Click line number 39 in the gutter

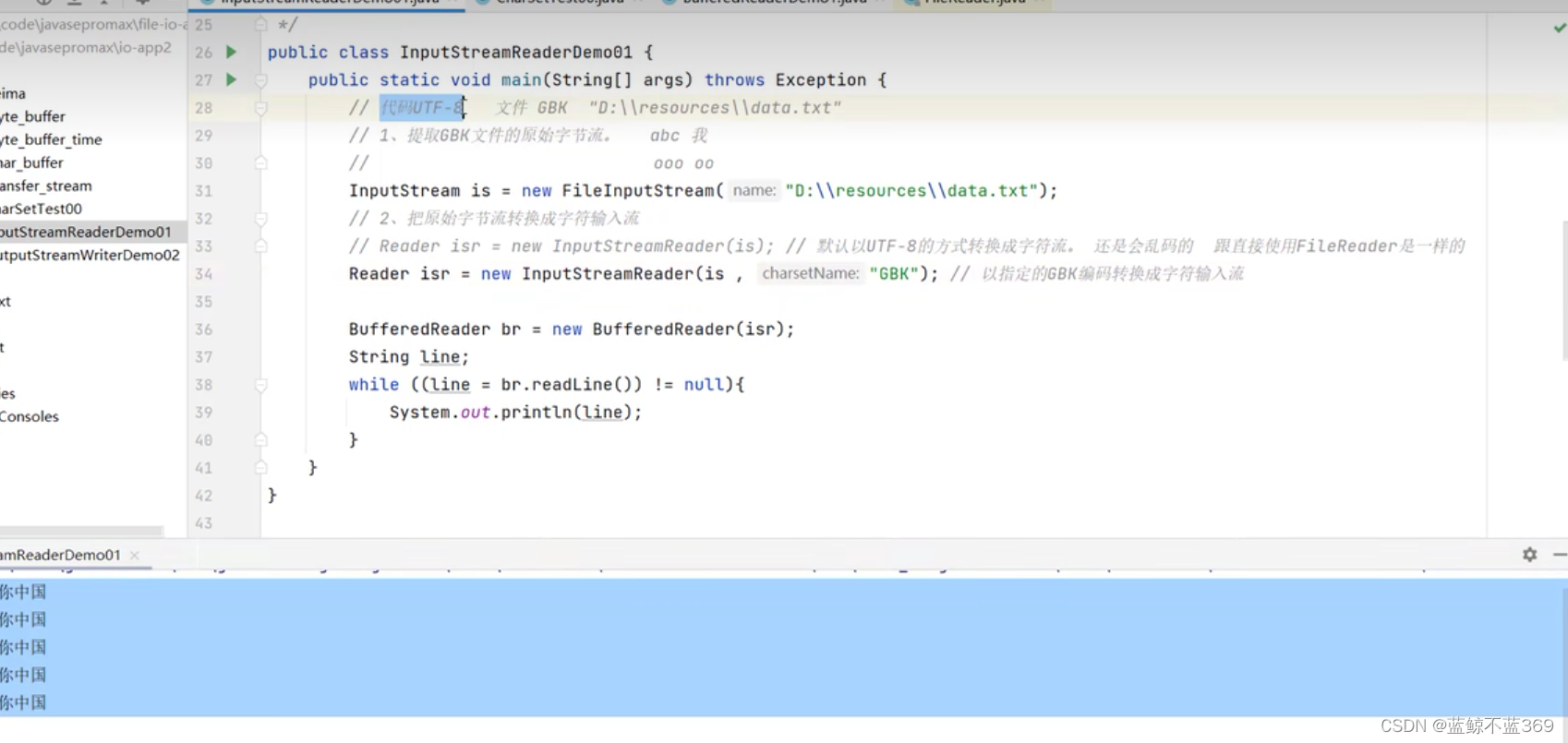click(204, 413)
